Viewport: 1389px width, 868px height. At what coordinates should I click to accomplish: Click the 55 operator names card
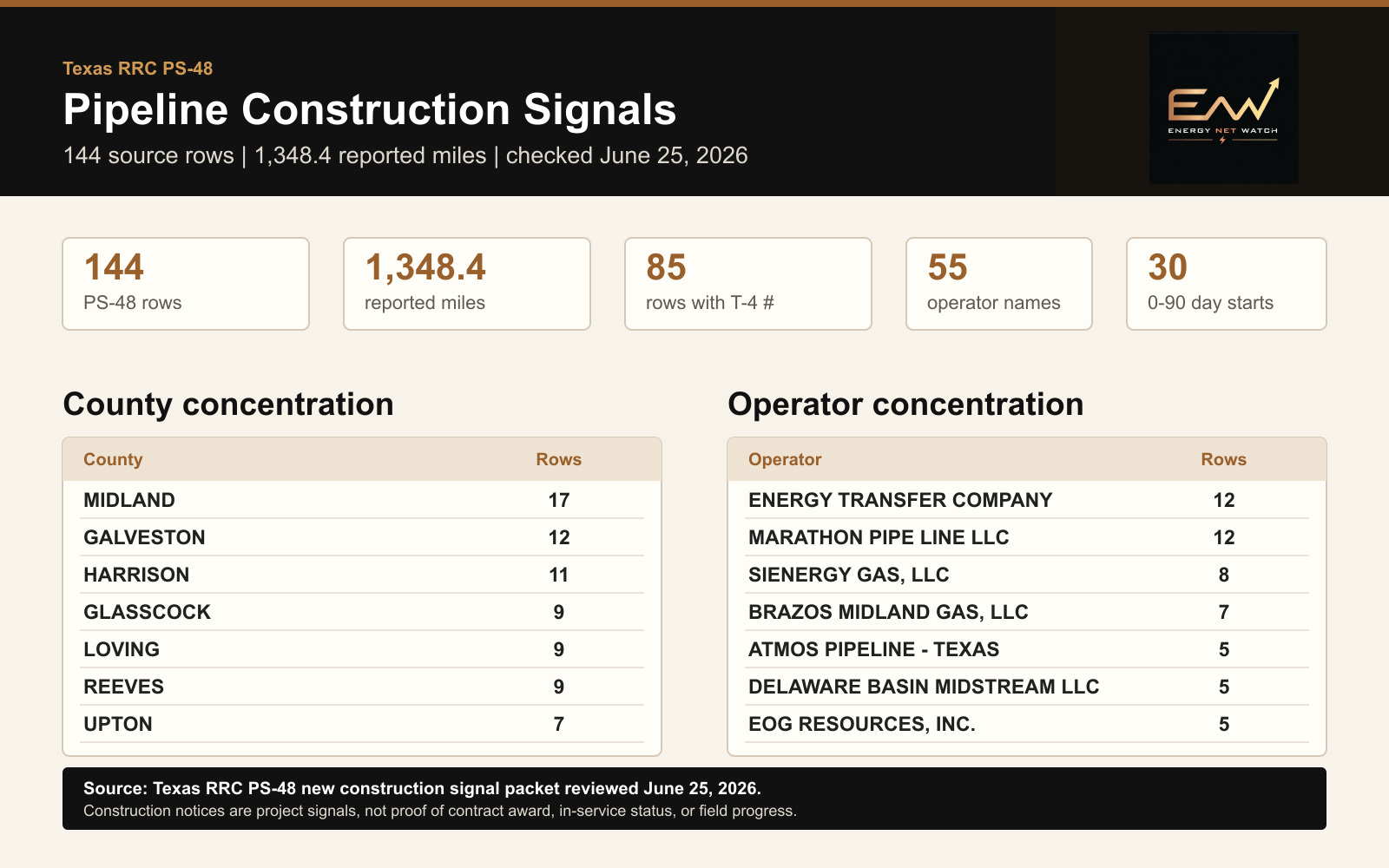(999, 284)
